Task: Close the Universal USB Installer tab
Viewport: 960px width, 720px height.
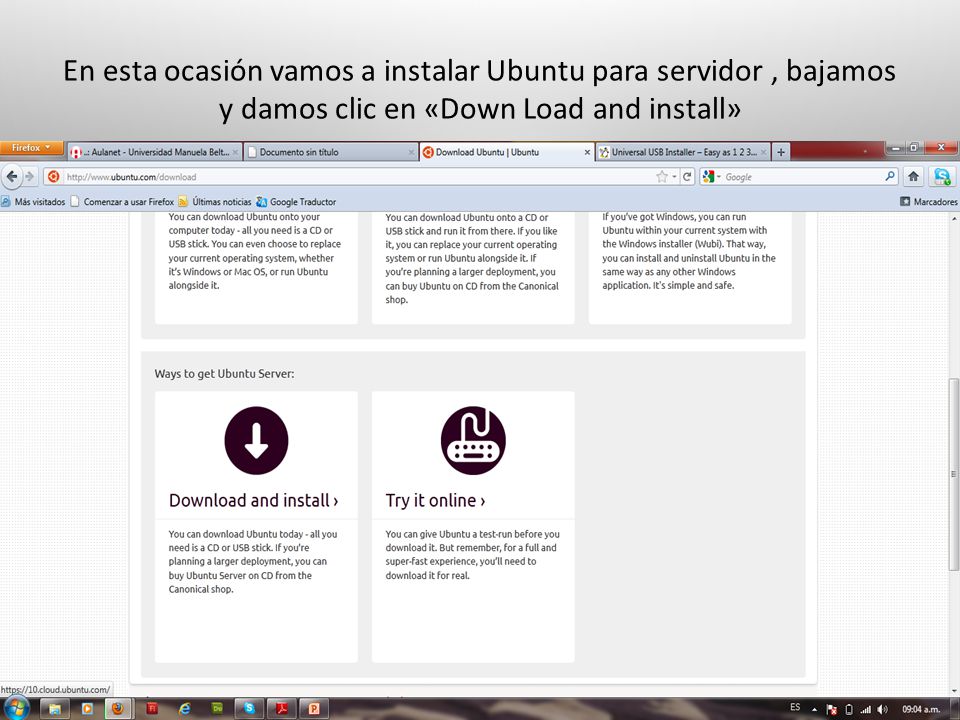Action: (763, 152)
